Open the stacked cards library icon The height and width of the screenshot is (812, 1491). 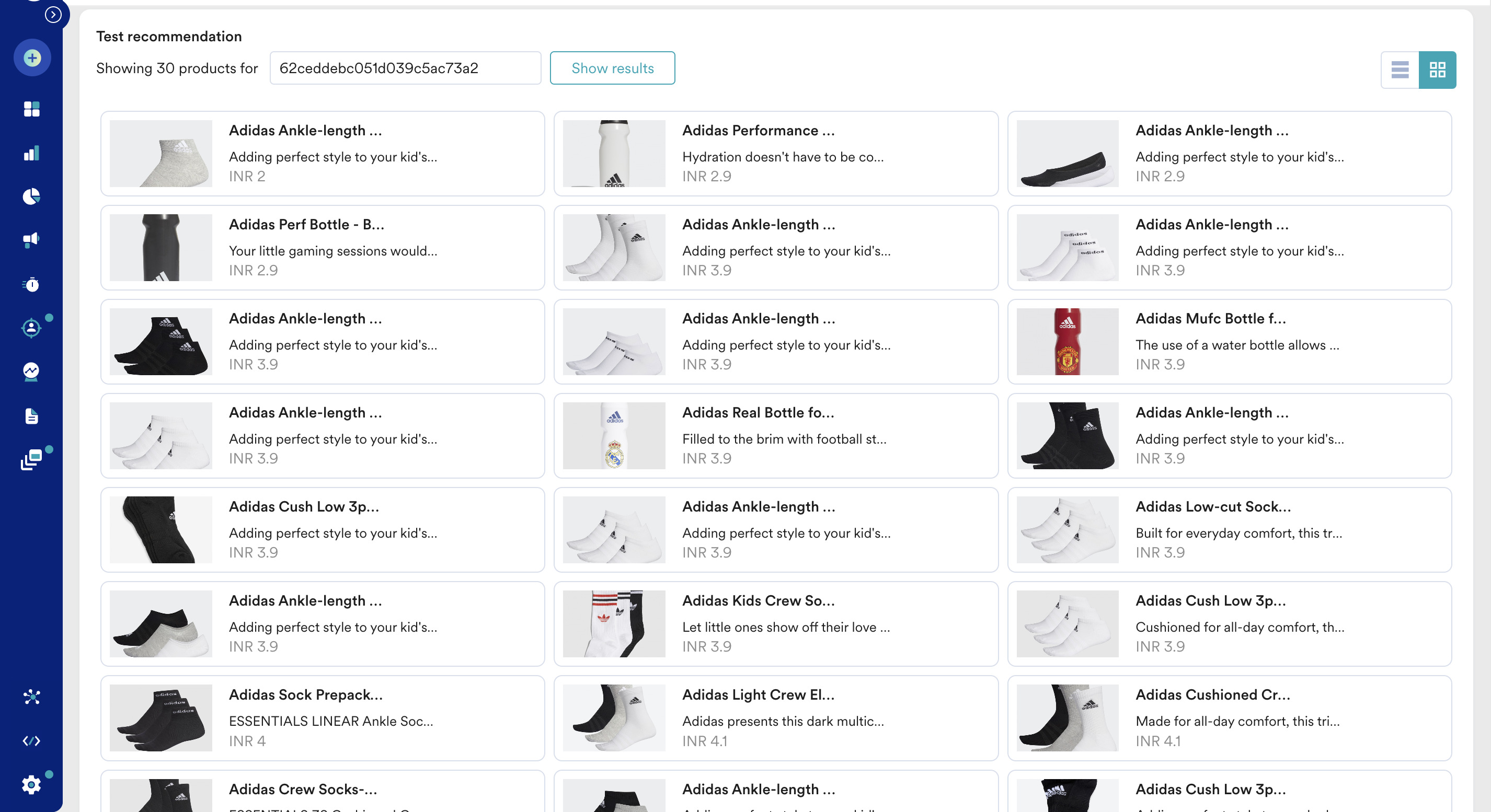coord(32,460)
